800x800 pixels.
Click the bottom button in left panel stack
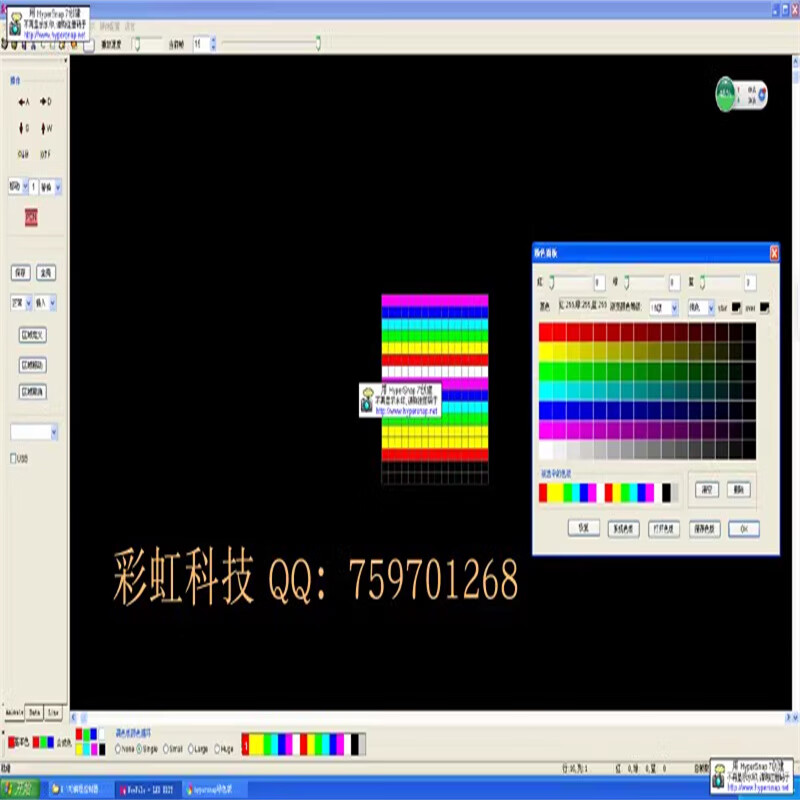33,392
